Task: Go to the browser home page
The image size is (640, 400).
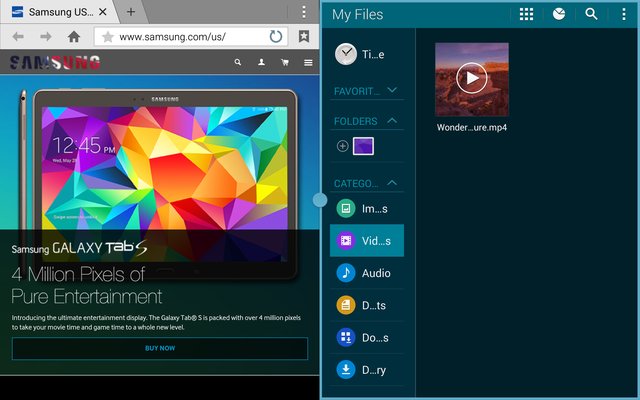Action: (74, 37)
